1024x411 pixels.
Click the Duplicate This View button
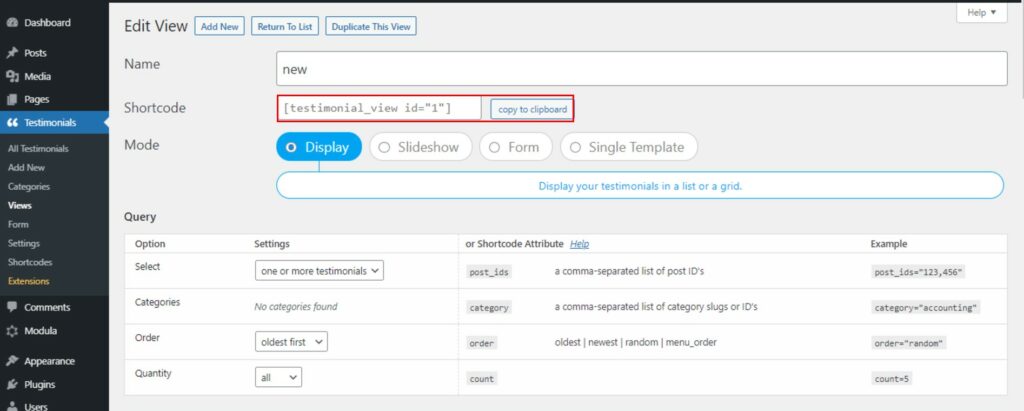(371, 27)
